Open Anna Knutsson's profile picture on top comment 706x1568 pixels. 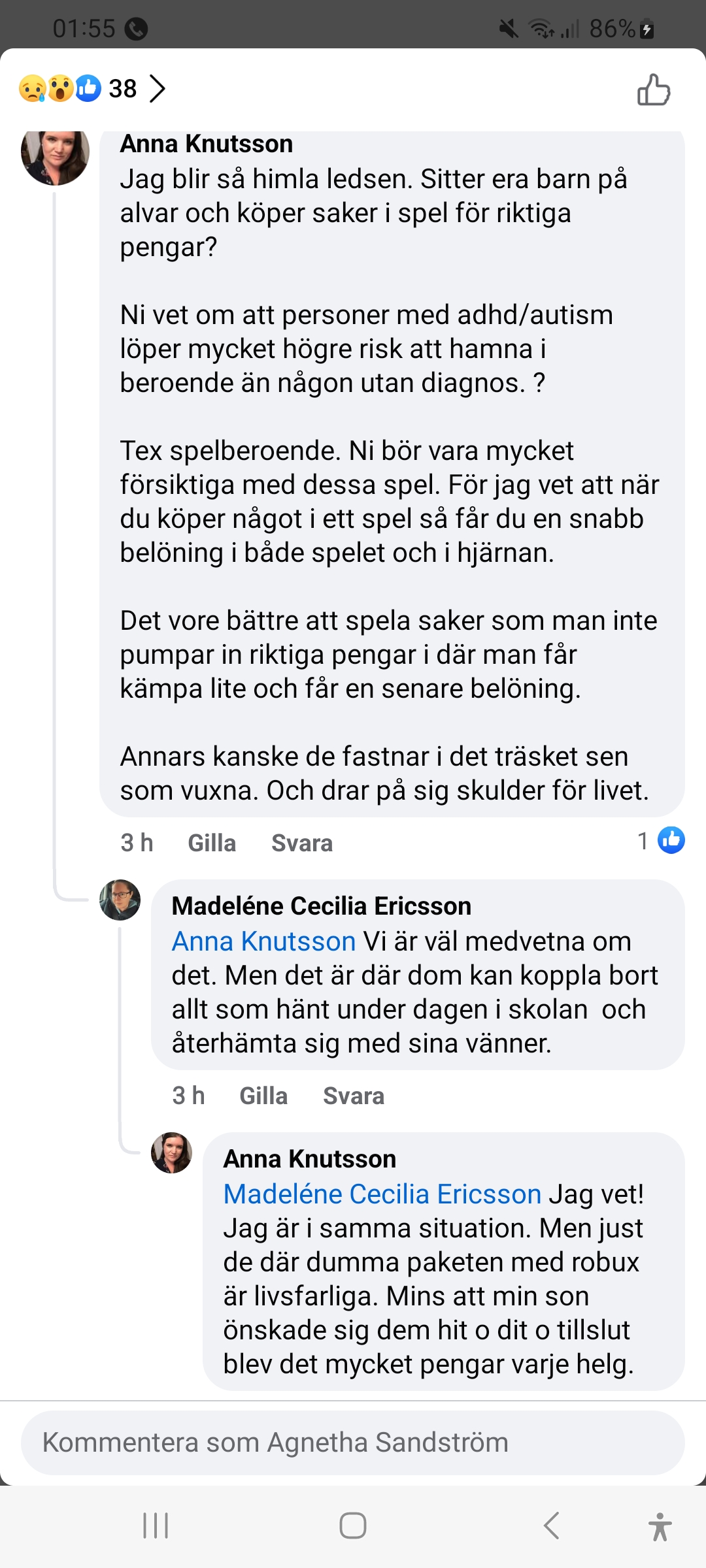(56, 154)
